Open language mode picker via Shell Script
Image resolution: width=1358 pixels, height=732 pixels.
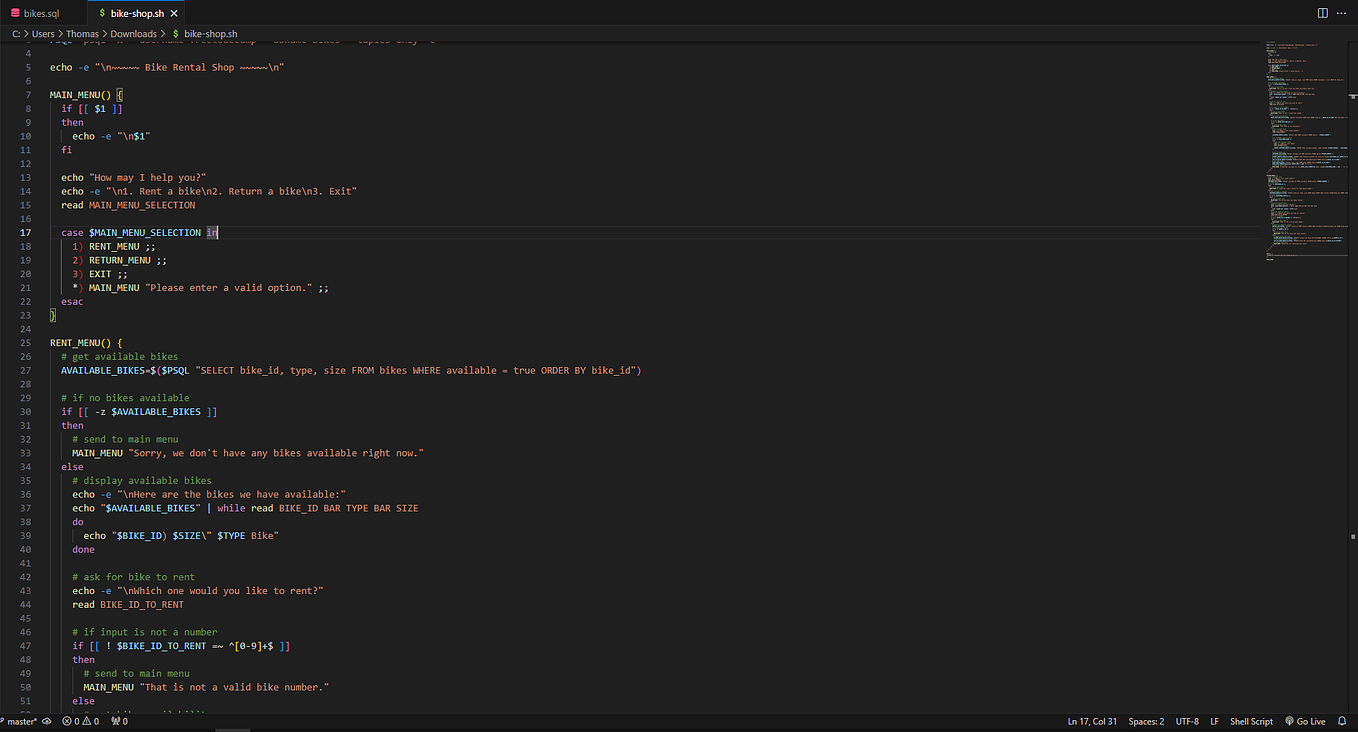tap(1251, 721)
